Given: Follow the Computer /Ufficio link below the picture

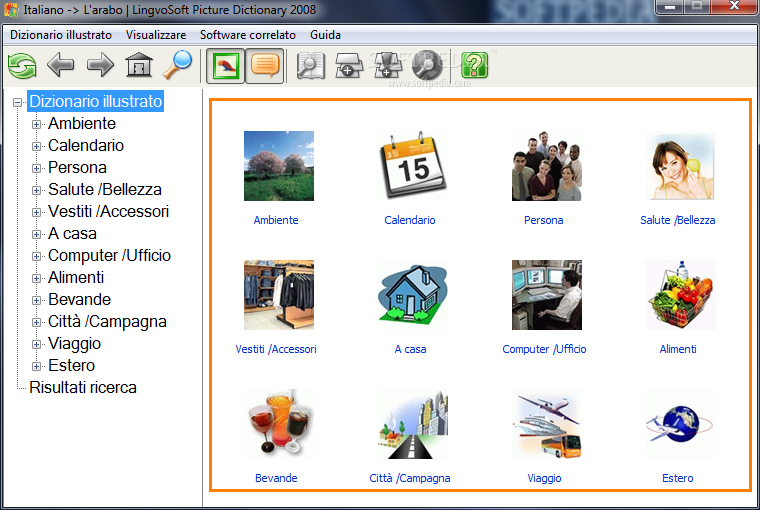Looking at the screenshot, I should [544, 349].
